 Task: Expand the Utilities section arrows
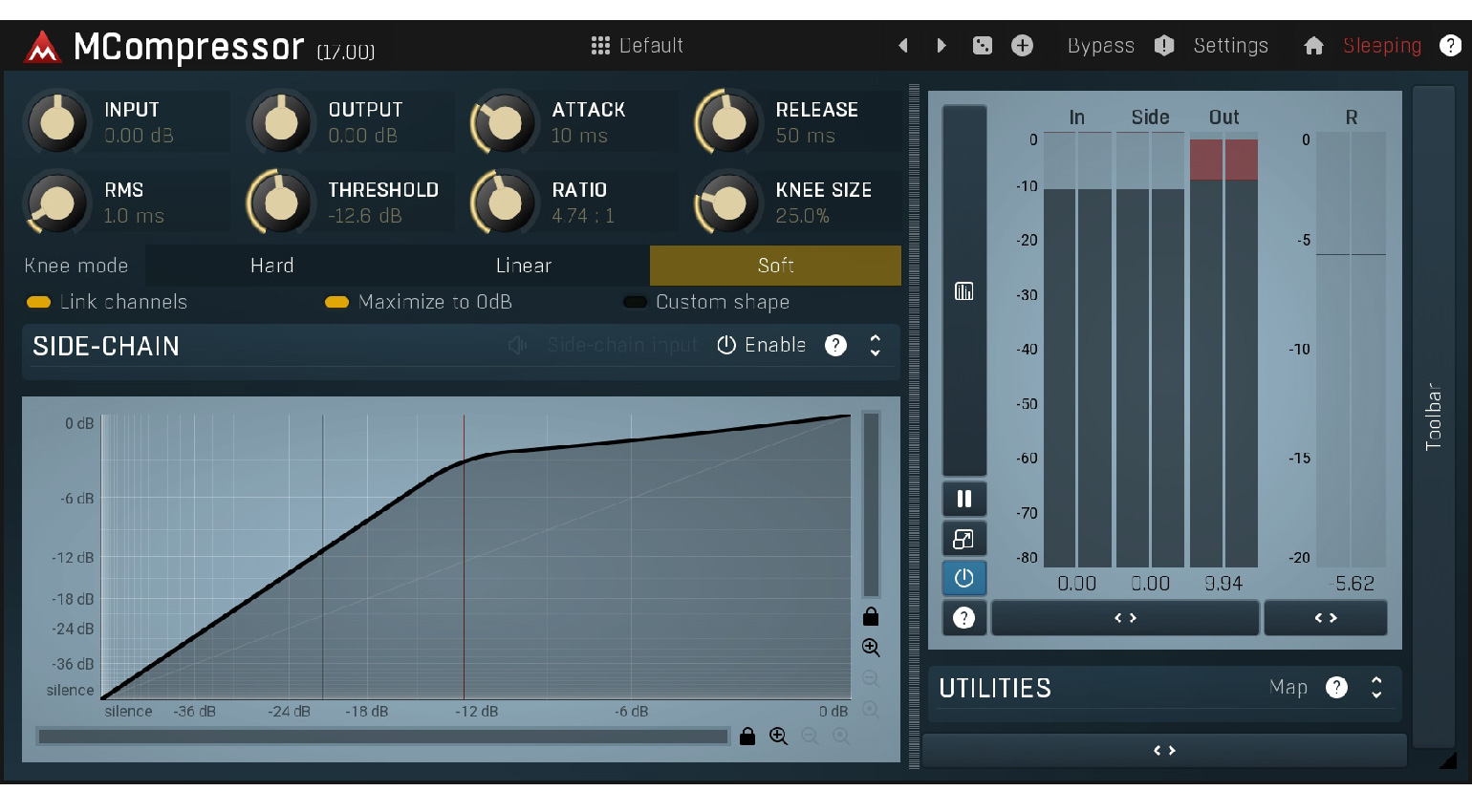point(1376,688)
